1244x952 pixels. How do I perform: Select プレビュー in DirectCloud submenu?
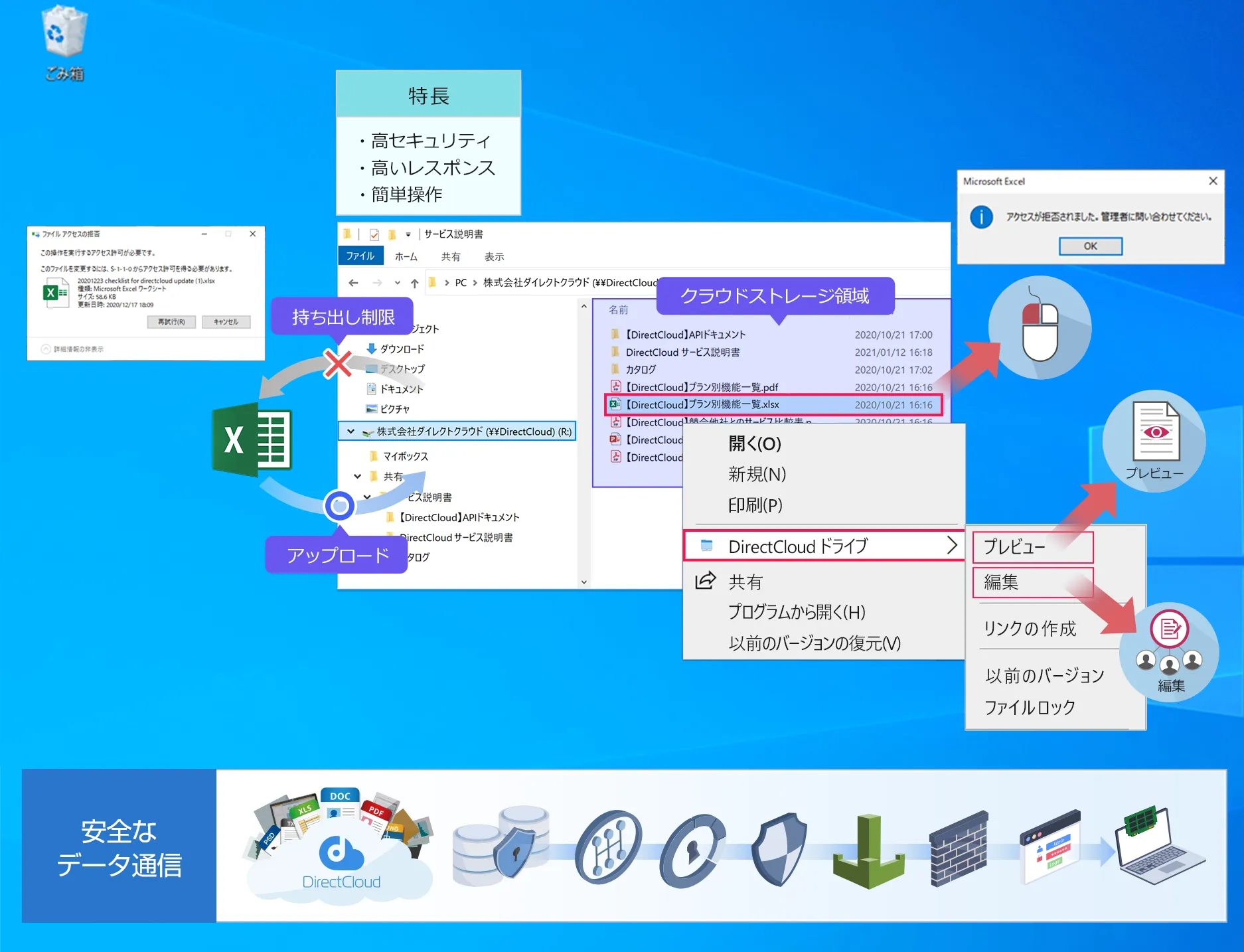1033,546
